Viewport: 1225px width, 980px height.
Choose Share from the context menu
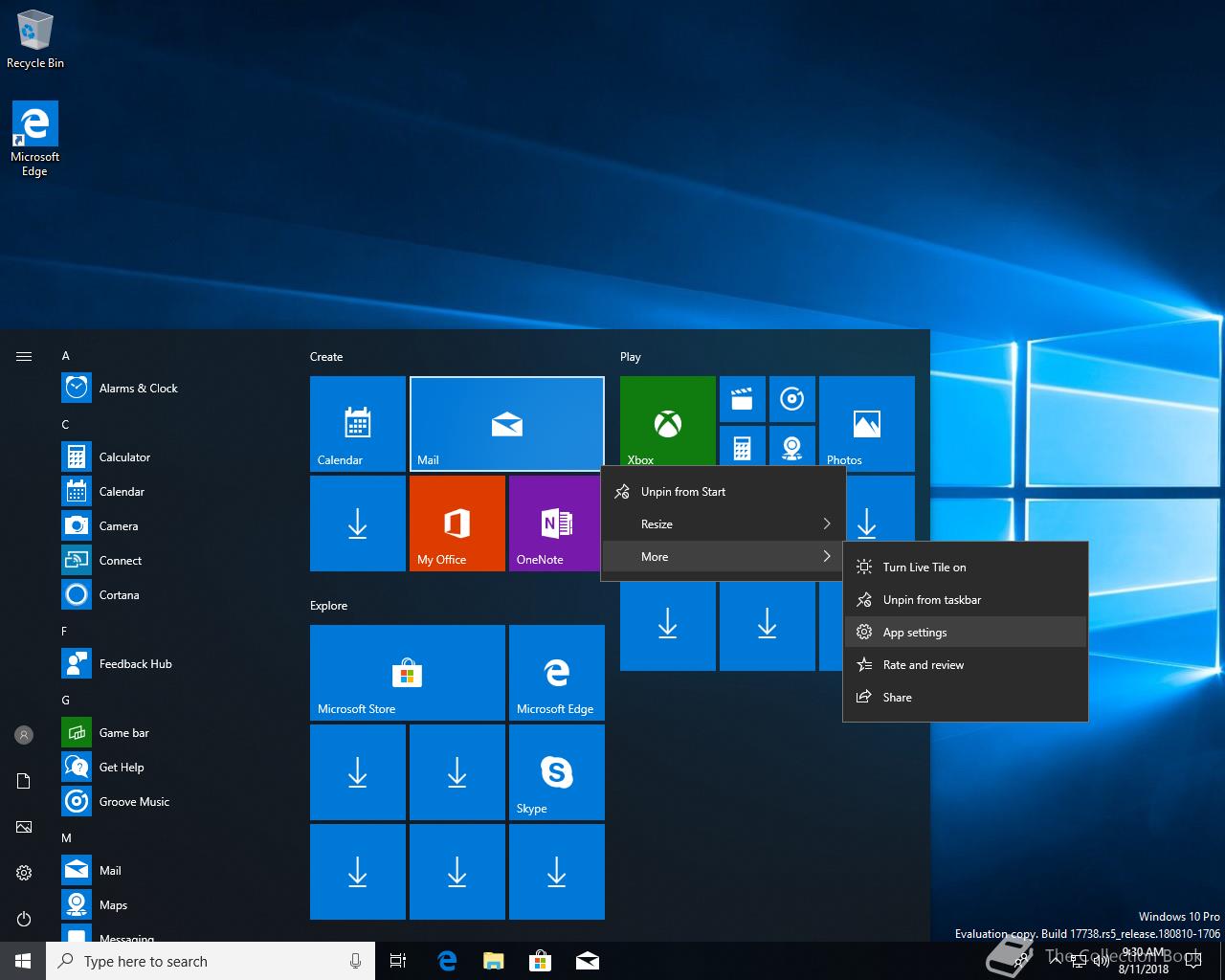pyautogui.click(x=966, y=697)
